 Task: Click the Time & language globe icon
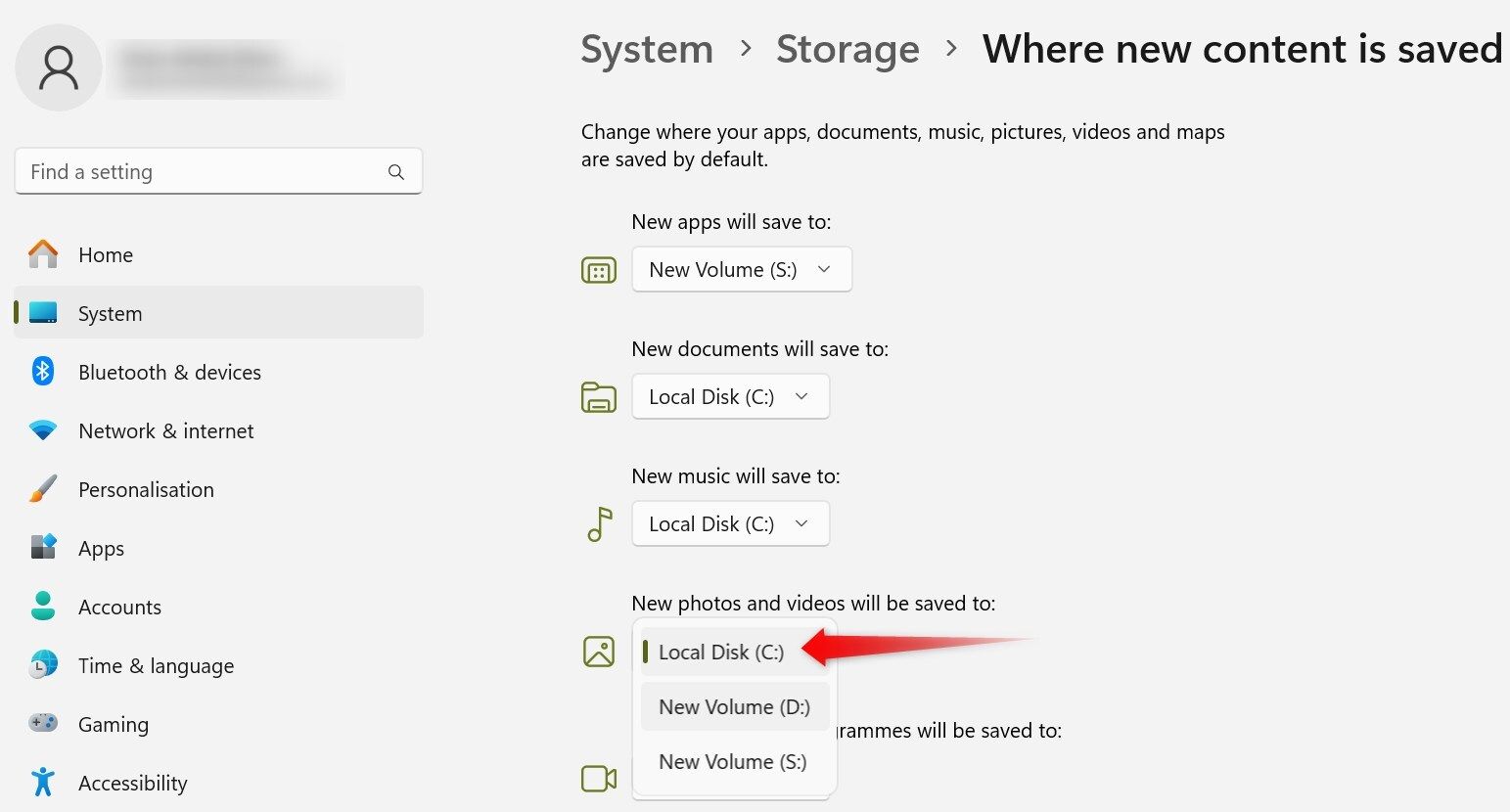[x=43, y=665]
